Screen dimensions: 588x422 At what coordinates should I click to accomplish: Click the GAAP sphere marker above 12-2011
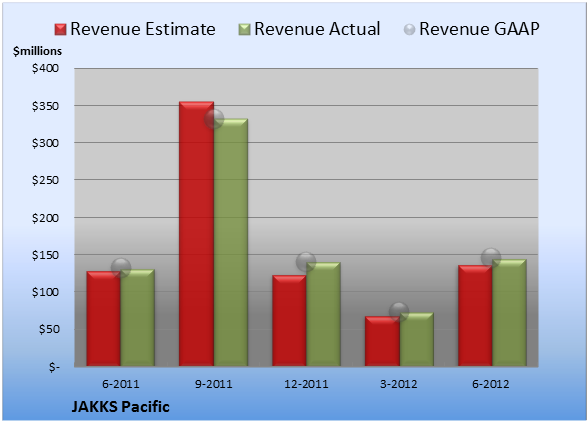pos(306,261)
